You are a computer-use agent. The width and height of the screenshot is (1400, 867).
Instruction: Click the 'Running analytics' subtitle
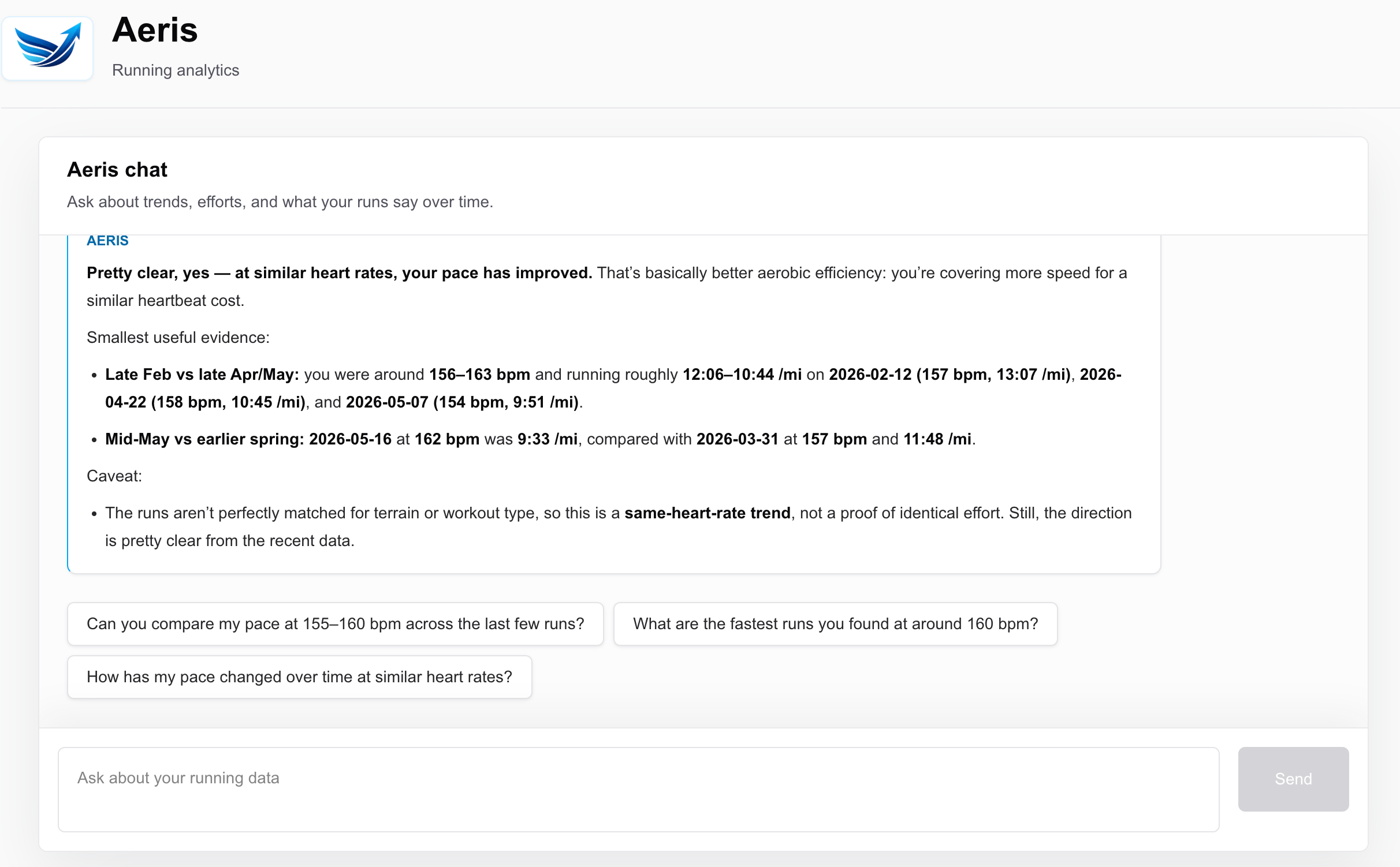176,70
